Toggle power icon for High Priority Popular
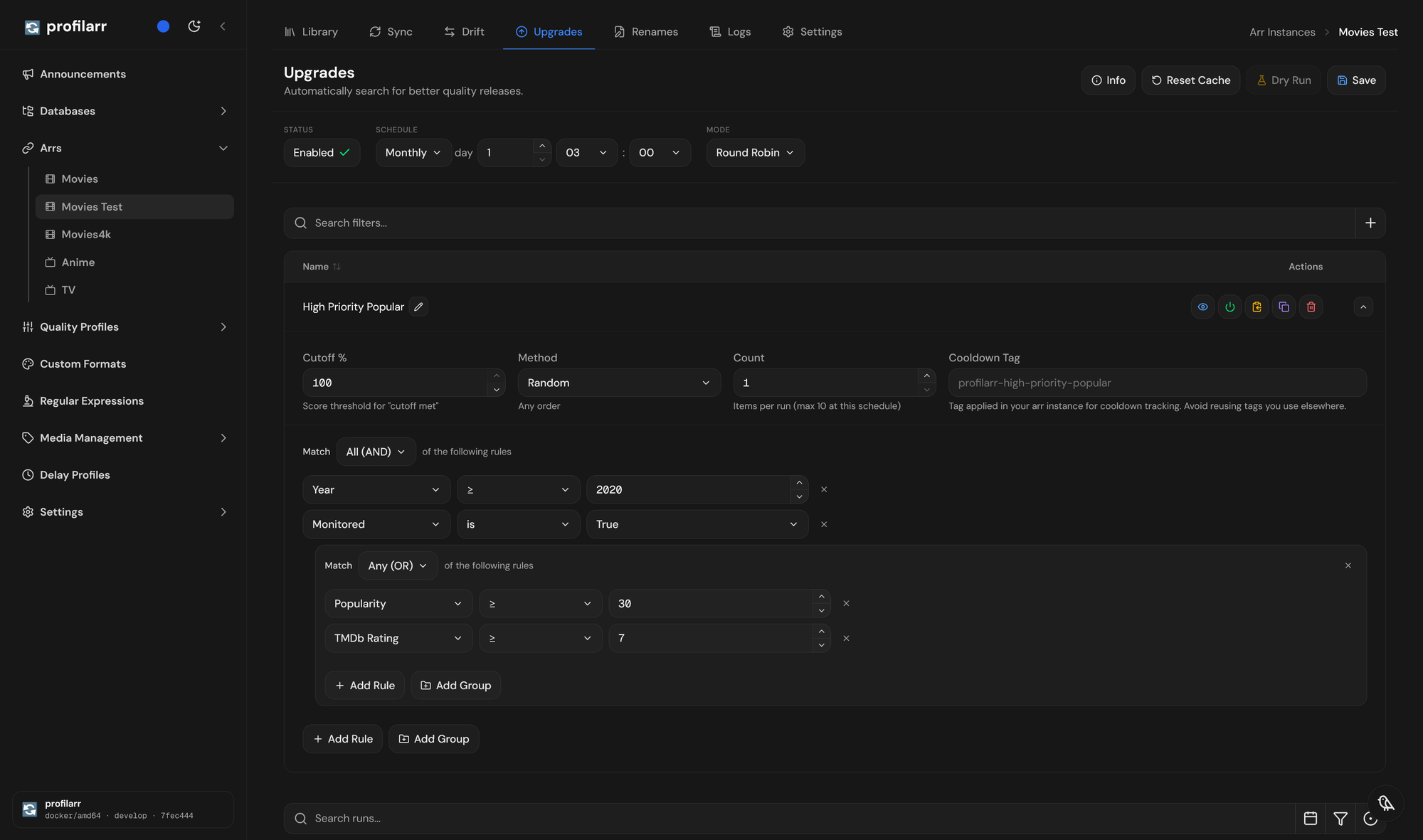The image size is (1423, 840). coord(1229,307)
